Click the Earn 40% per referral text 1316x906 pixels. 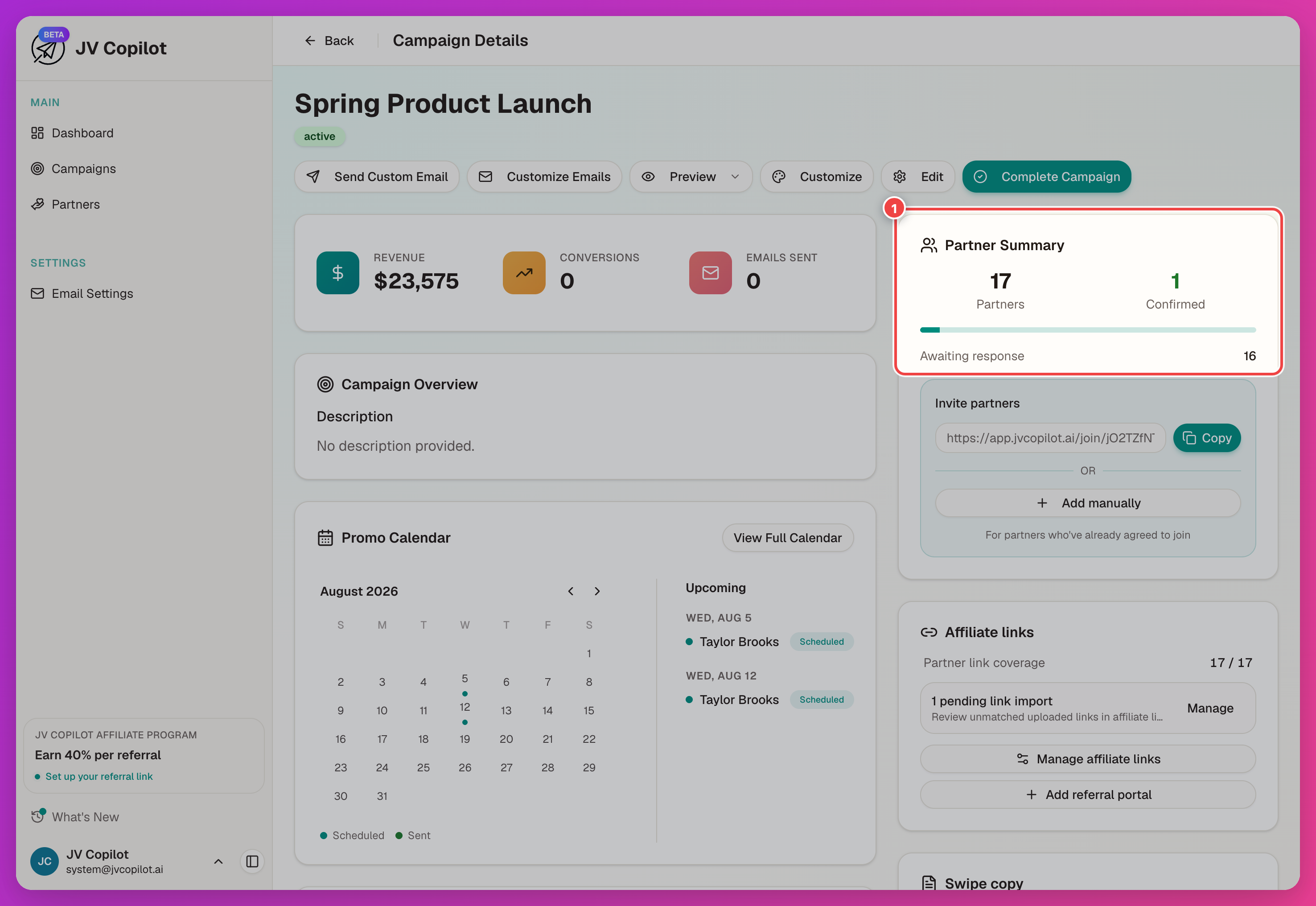coord(98,755)
